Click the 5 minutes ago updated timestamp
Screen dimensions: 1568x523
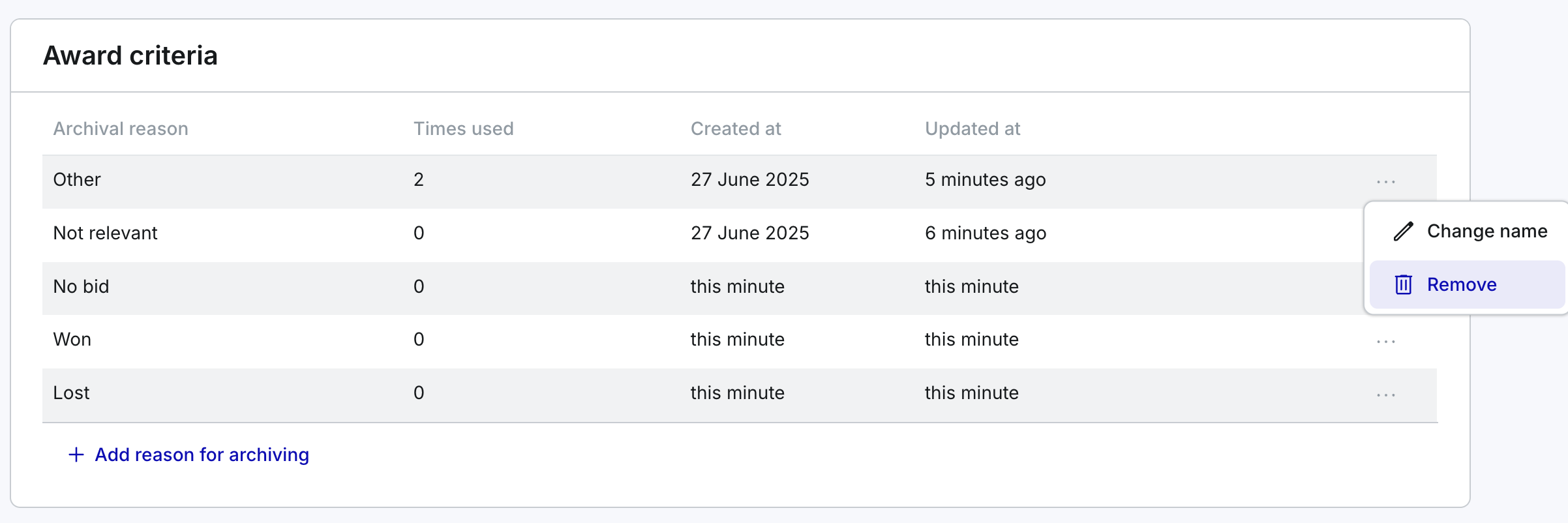[985, 180]
